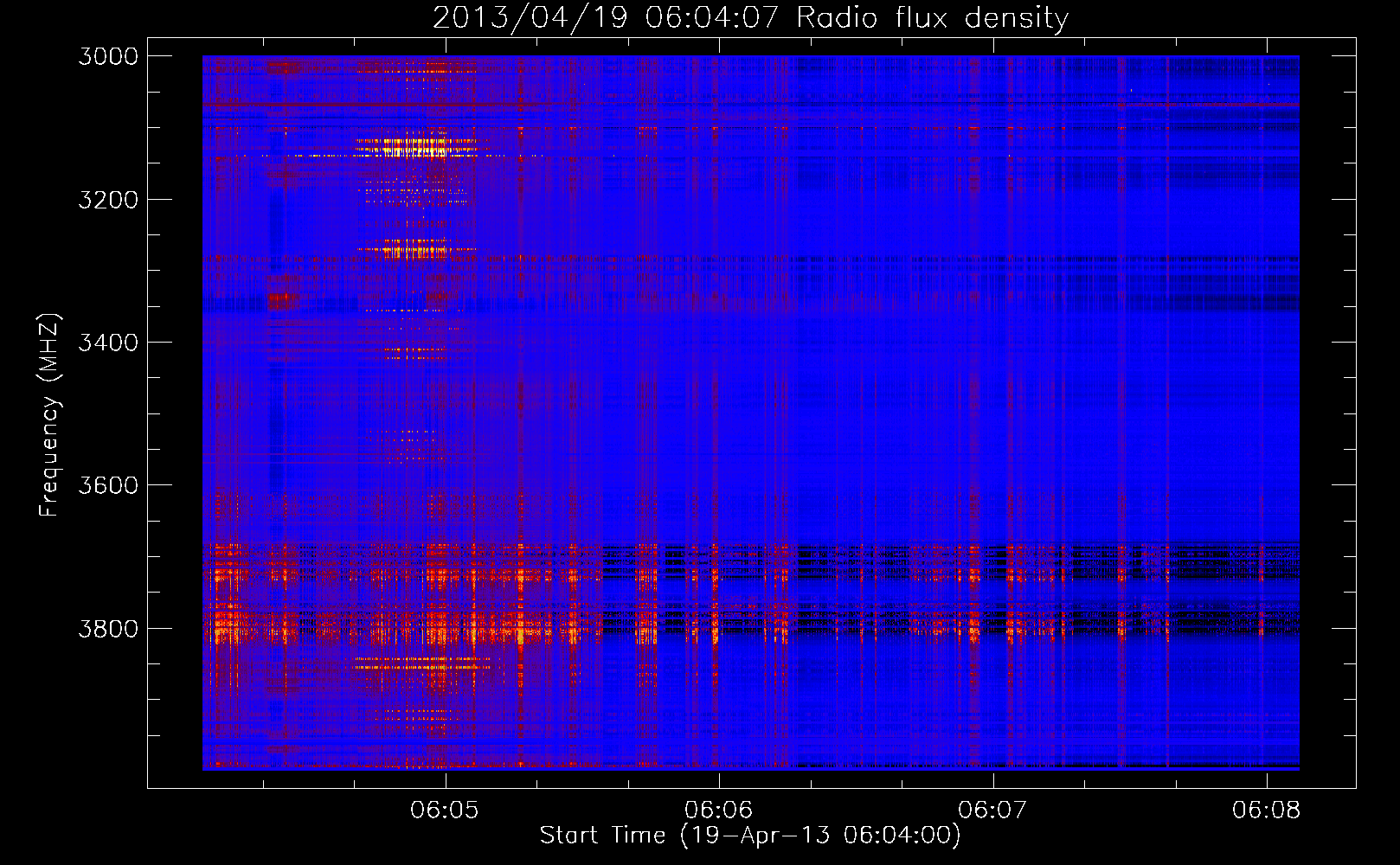
Task: Click the 3800 frequency axis label
Action: [x=108, y=628]
